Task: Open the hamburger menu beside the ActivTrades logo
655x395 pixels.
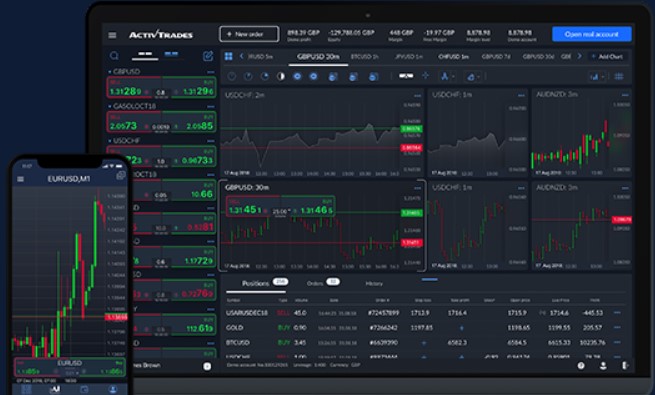Action: [x=112, y=35]
